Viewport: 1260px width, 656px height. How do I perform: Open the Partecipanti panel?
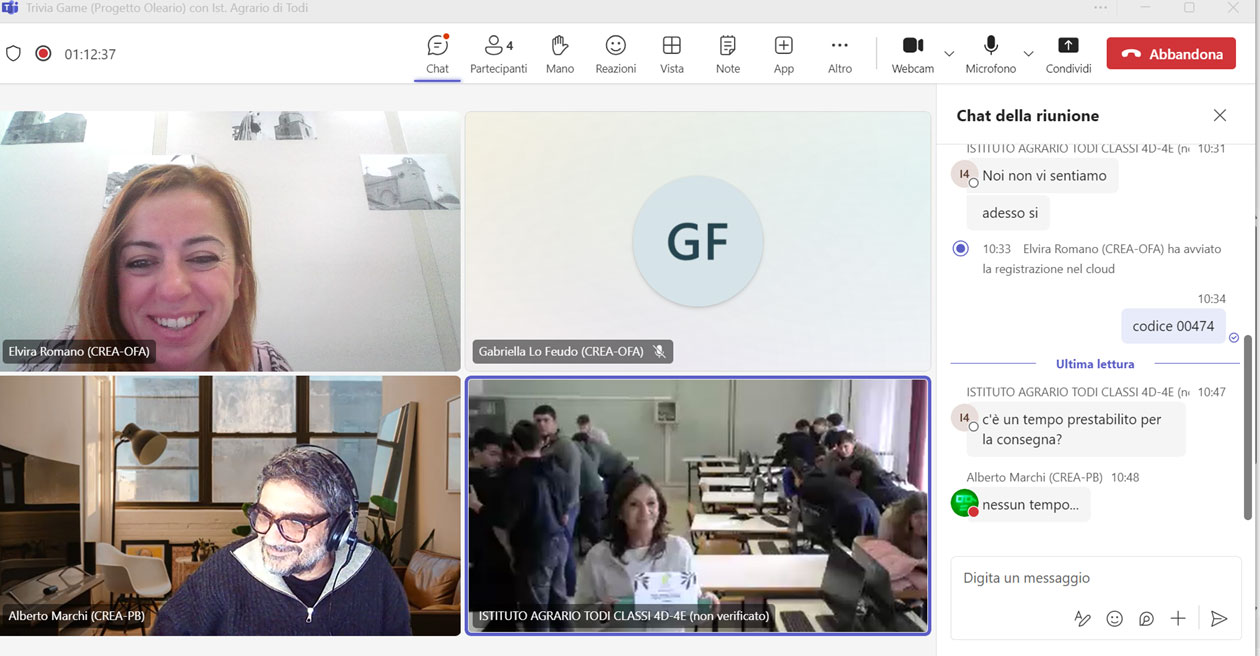coord(498,54)
